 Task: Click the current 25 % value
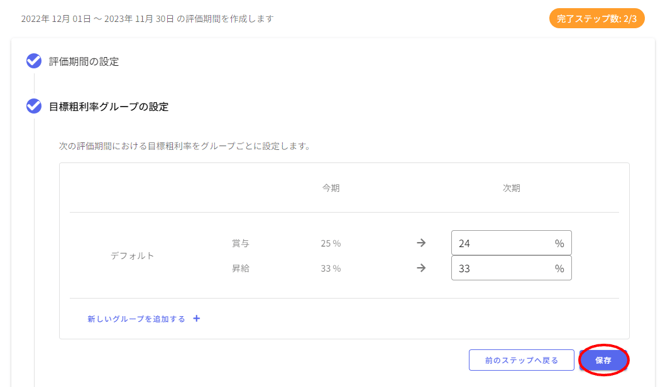point(331,243)
